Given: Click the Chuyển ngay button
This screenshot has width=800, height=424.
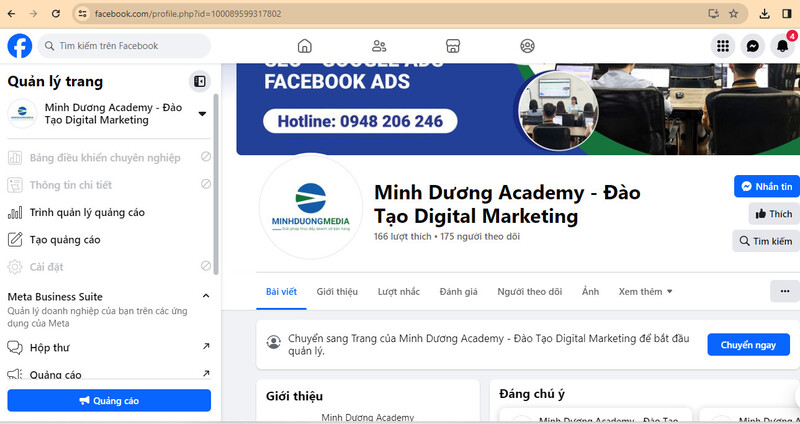Looking at the screenshot, I should point(748,345).
